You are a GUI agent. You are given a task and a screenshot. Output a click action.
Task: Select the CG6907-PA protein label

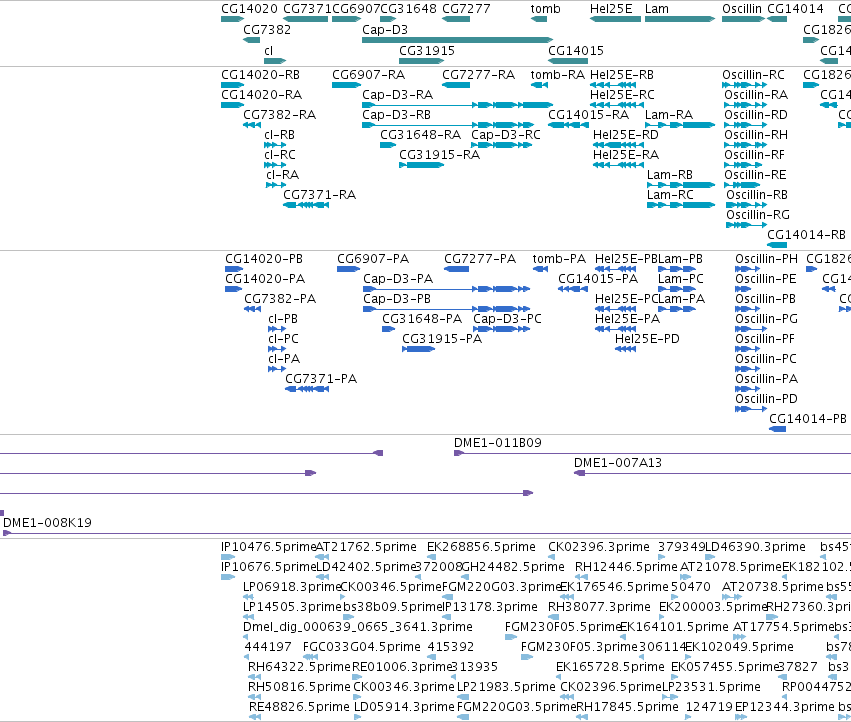coord(373,258)
